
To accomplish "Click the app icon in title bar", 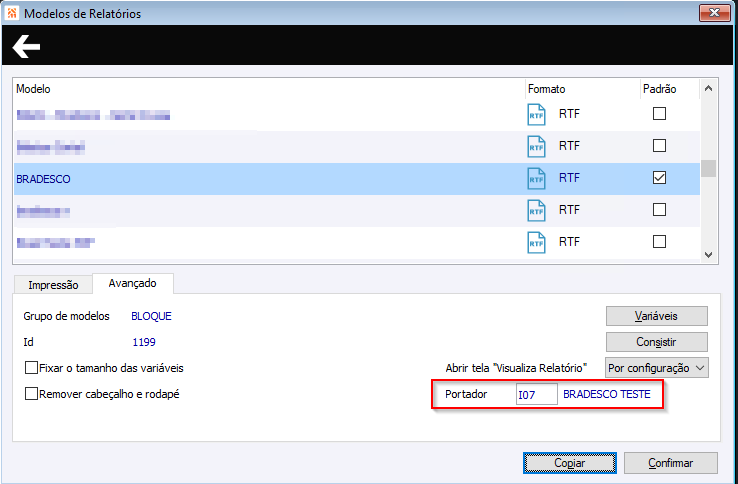I will tap(12, 13).
